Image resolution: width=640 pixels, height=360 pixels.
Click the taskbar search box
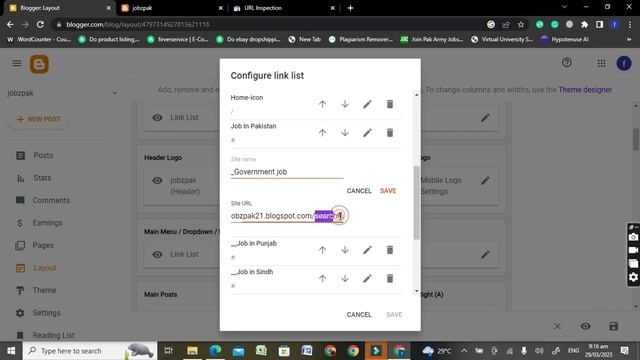coord(90,351)
